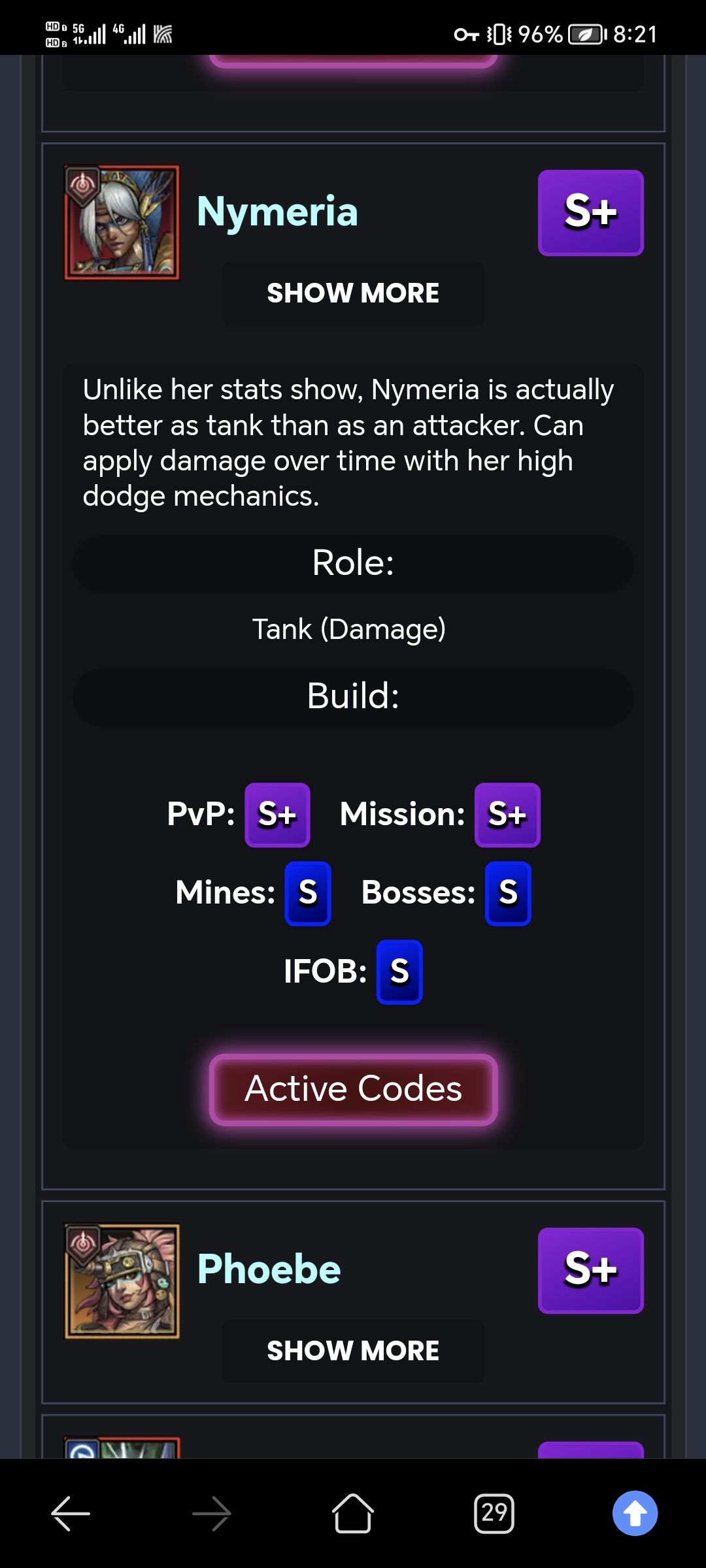The height and width of the screenshot is (1568, 706).
Task: Open the Active Codes link
Action: click(353, 1089)
